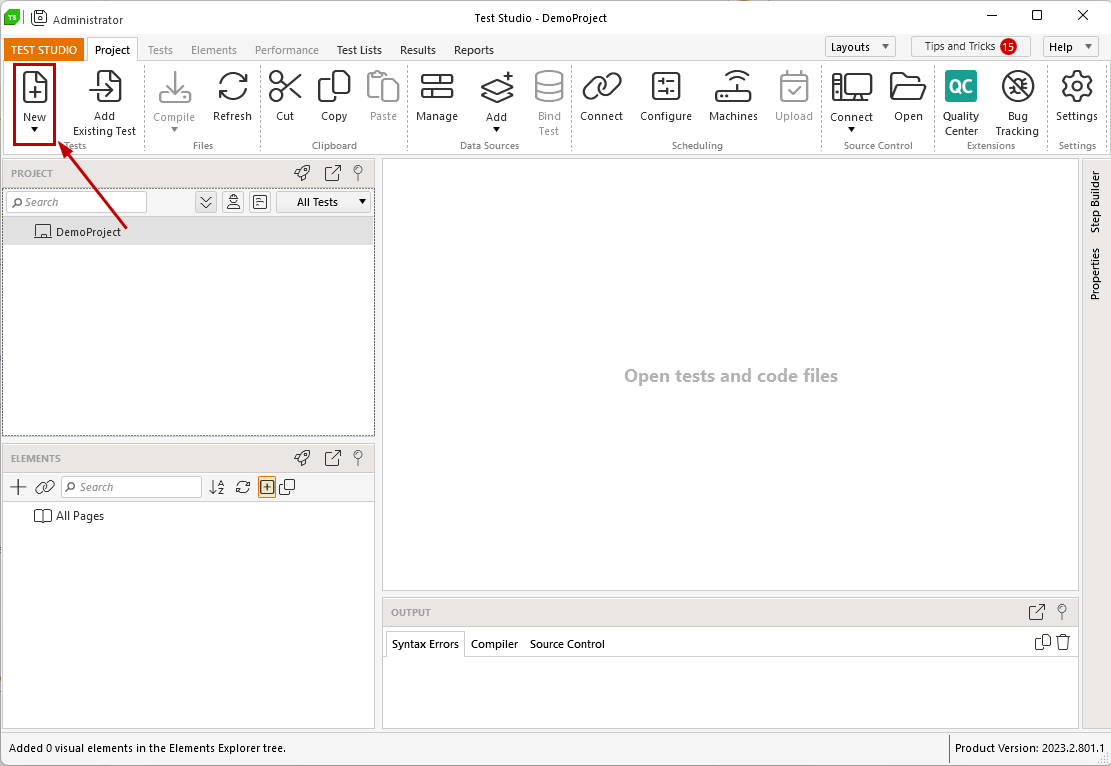Viewport: 1111px width, 766px height.
Task: Click rocket icon in Elements panel header
Action: pos(303,458)
